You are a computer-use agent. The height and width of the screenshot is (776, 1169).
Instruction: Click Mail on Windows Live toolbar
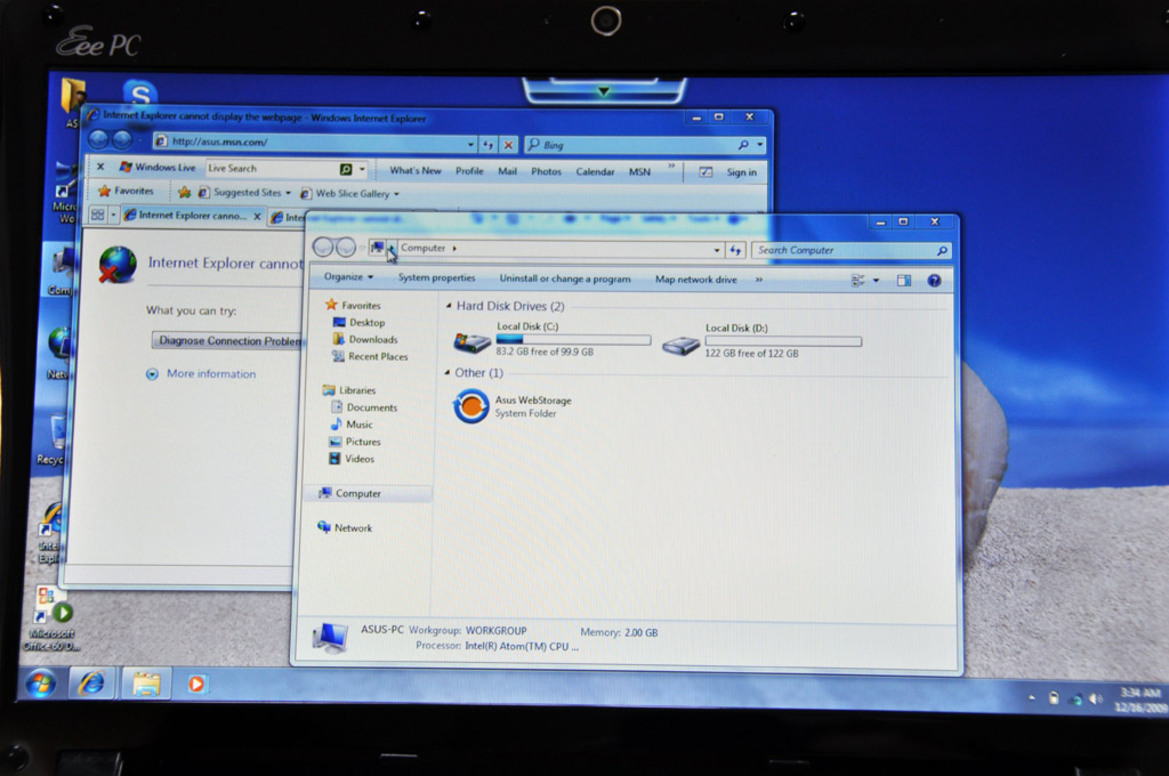[507, 171]
